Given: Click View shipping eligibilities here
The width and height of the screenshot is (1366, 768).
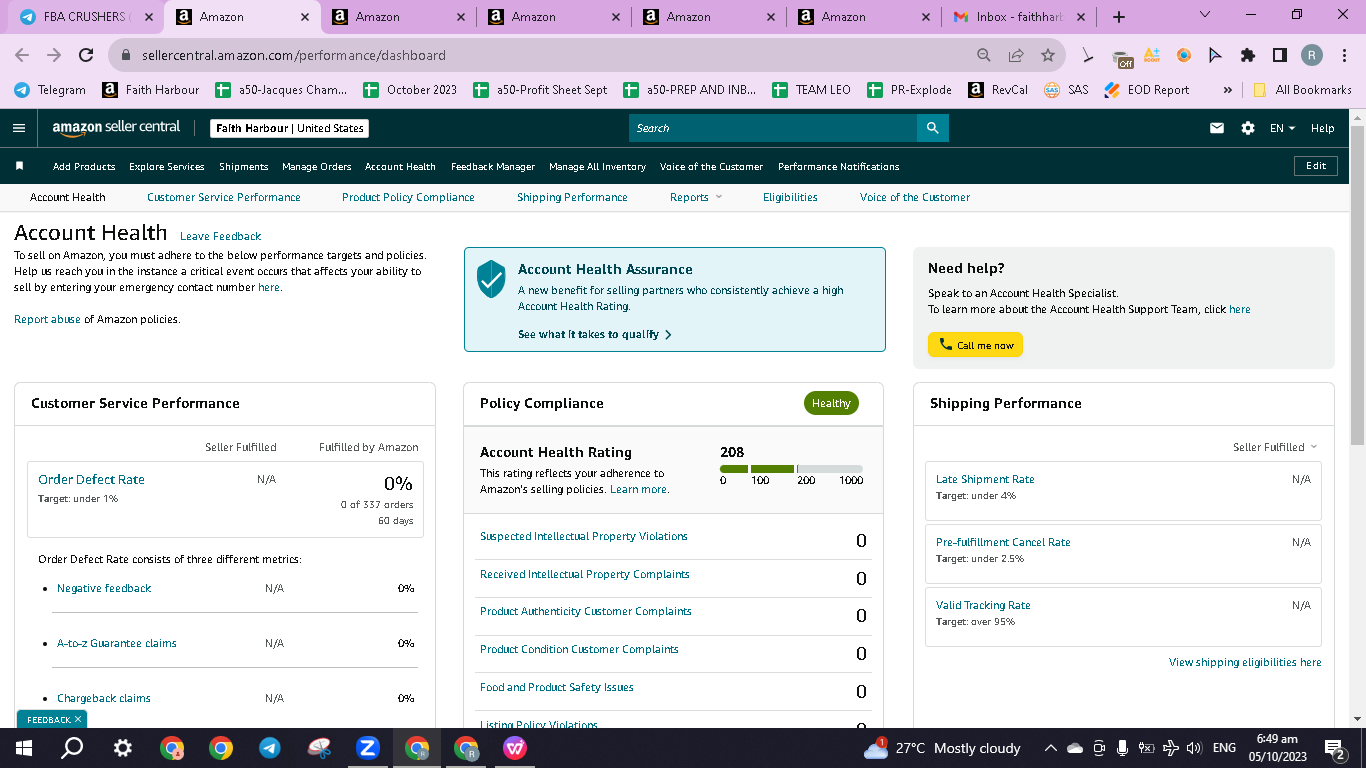Looking at the screenshot, I should (1245, 662).
